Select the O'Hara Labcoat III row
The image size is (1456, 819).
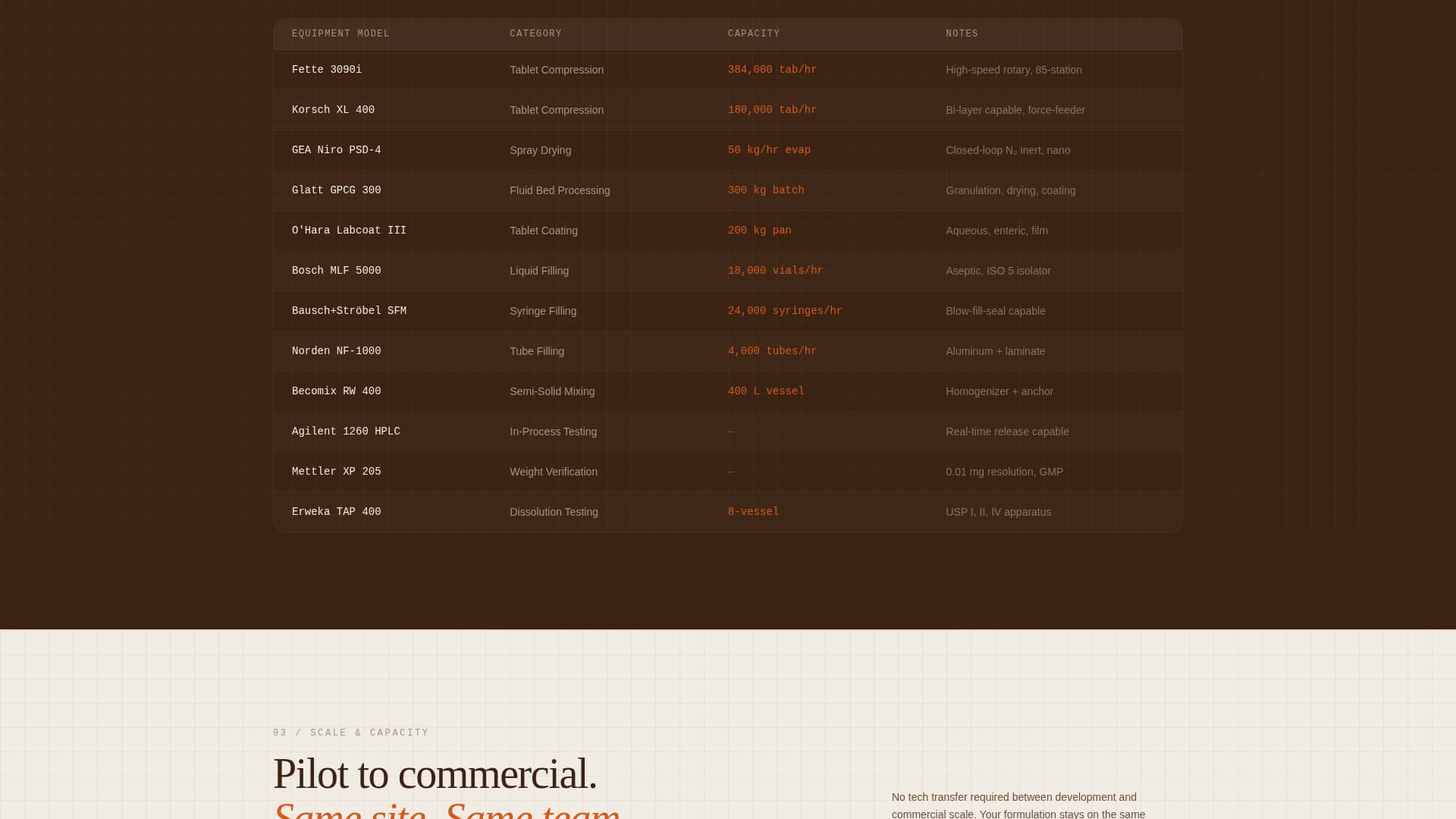point(349,230)
